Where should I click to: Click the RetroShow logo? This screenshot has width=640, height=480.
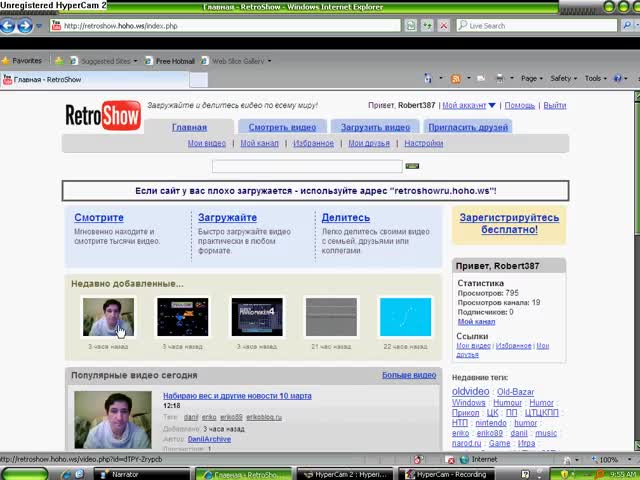point(102,116)
